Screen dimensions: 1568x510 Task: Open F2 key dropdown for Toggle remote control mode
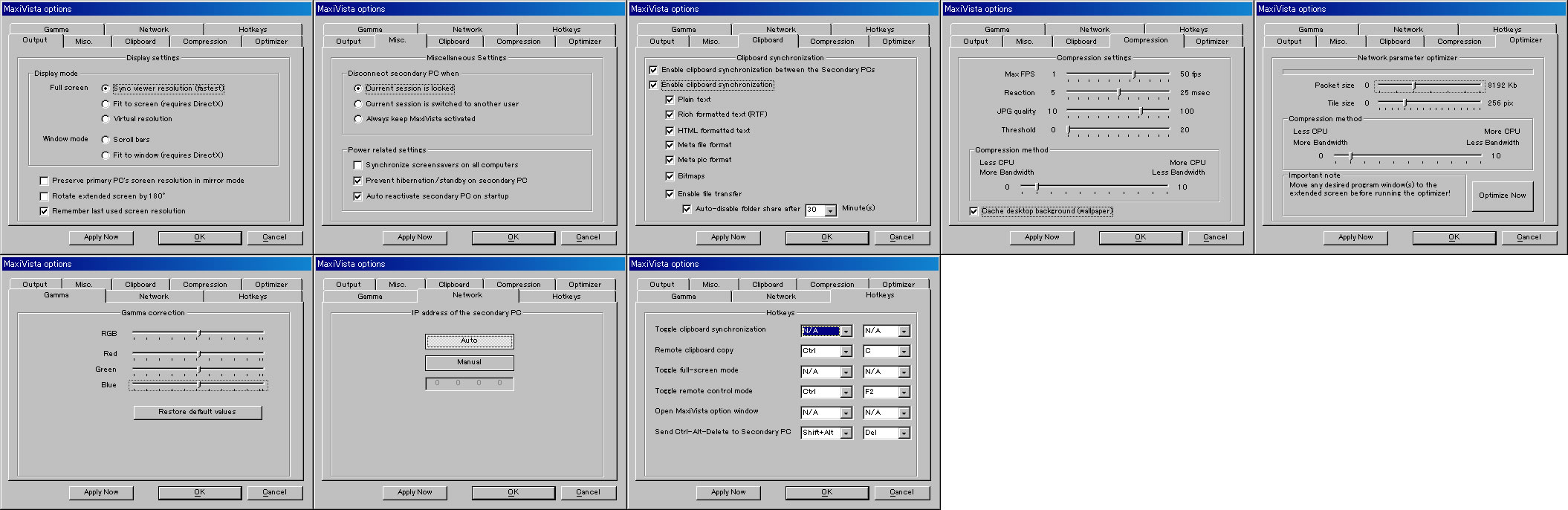(904, 392)
